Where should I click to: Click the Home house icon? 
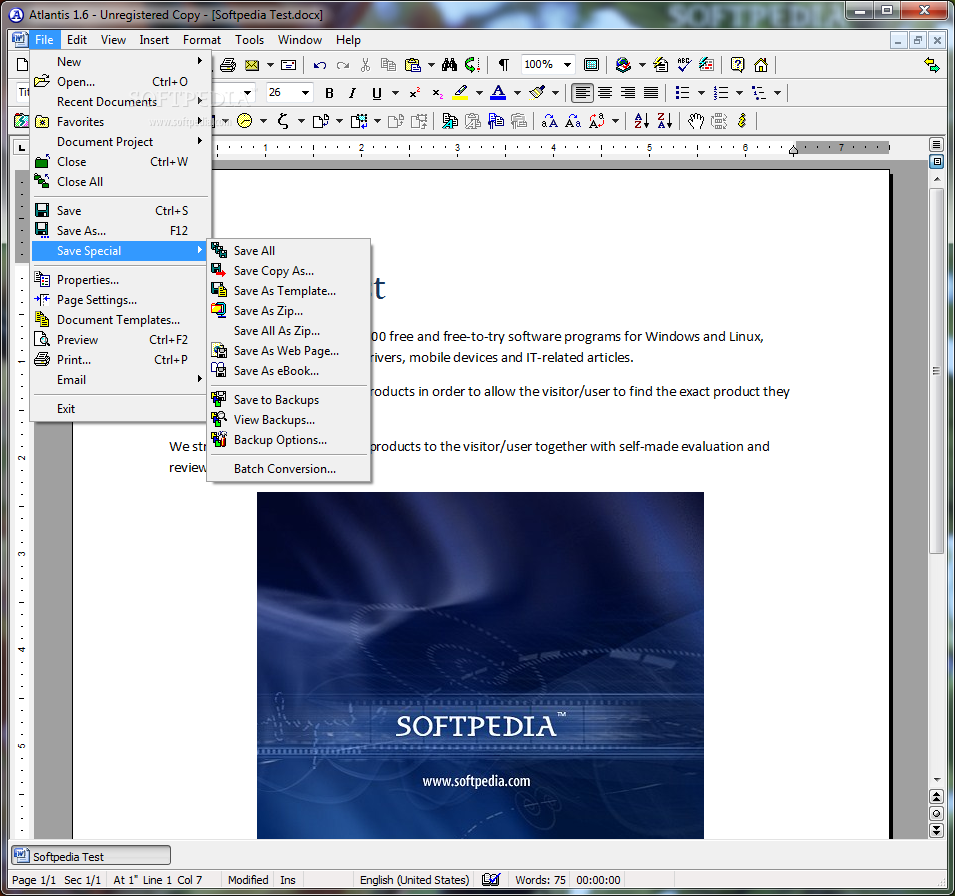pyautogui.click(x=761, y=65)
